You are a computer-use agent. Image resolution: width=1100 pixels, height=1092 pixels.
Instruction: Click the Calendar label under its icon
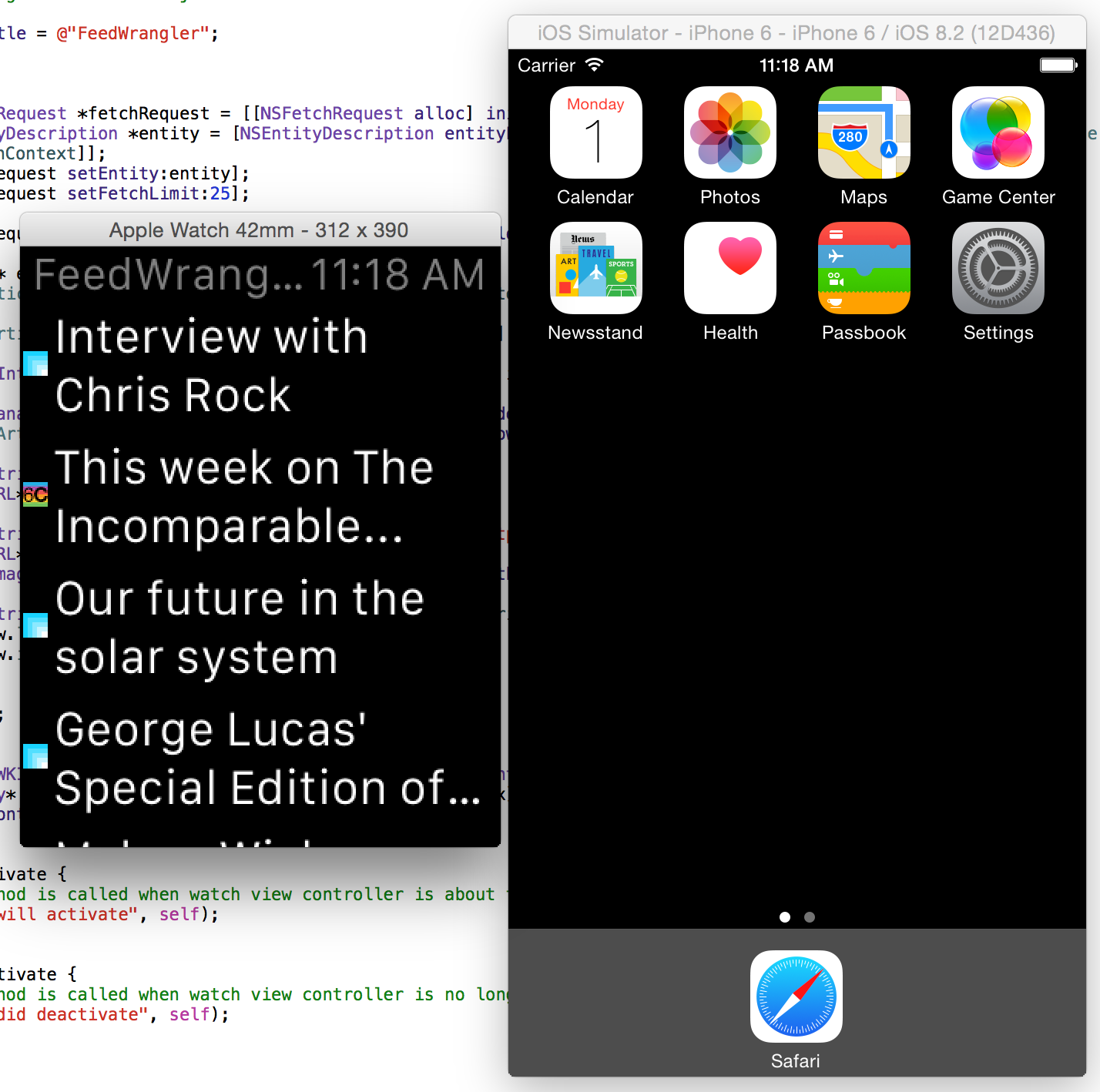(595, 197)
